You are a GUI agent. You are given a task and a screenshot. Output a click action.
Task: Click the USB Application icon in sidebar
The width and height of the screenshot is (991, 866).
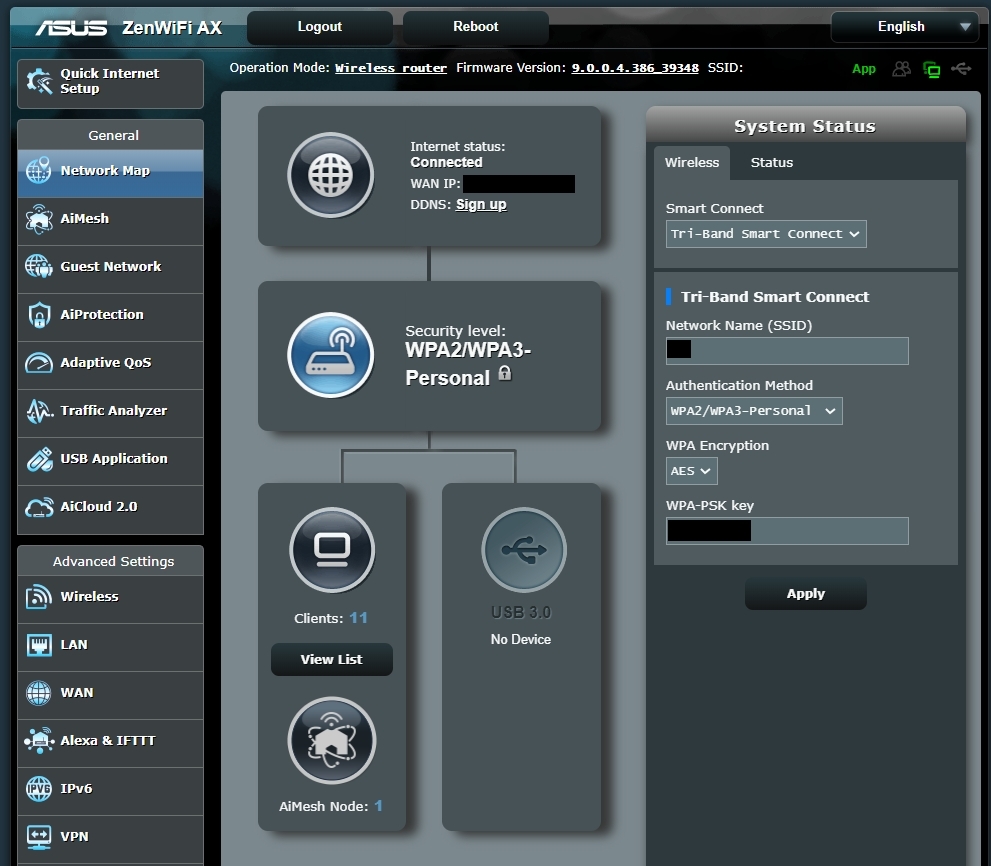pos(39,459)
